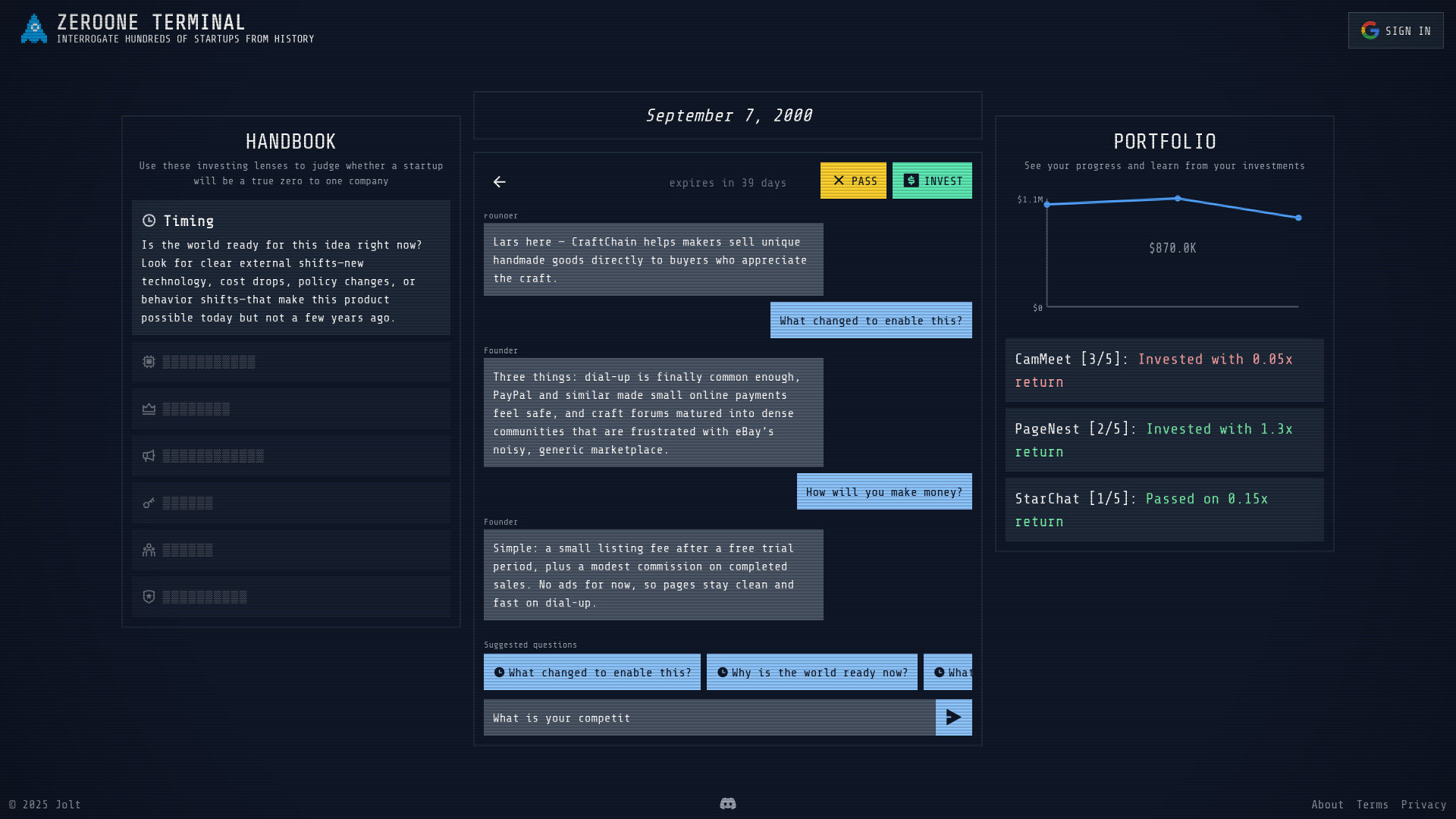Click the key icon in the Handbook panel
Image resolution: width=1456 pixels, height=819 pixels.
pyautogui.click(x=149, y=503)
